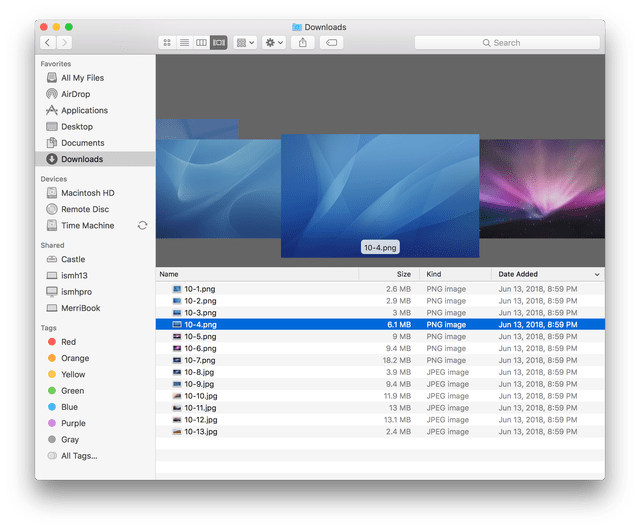Screen dimensions: 640x530
Task: Select Documents in the sidebar
Action: tap(82, 143)
